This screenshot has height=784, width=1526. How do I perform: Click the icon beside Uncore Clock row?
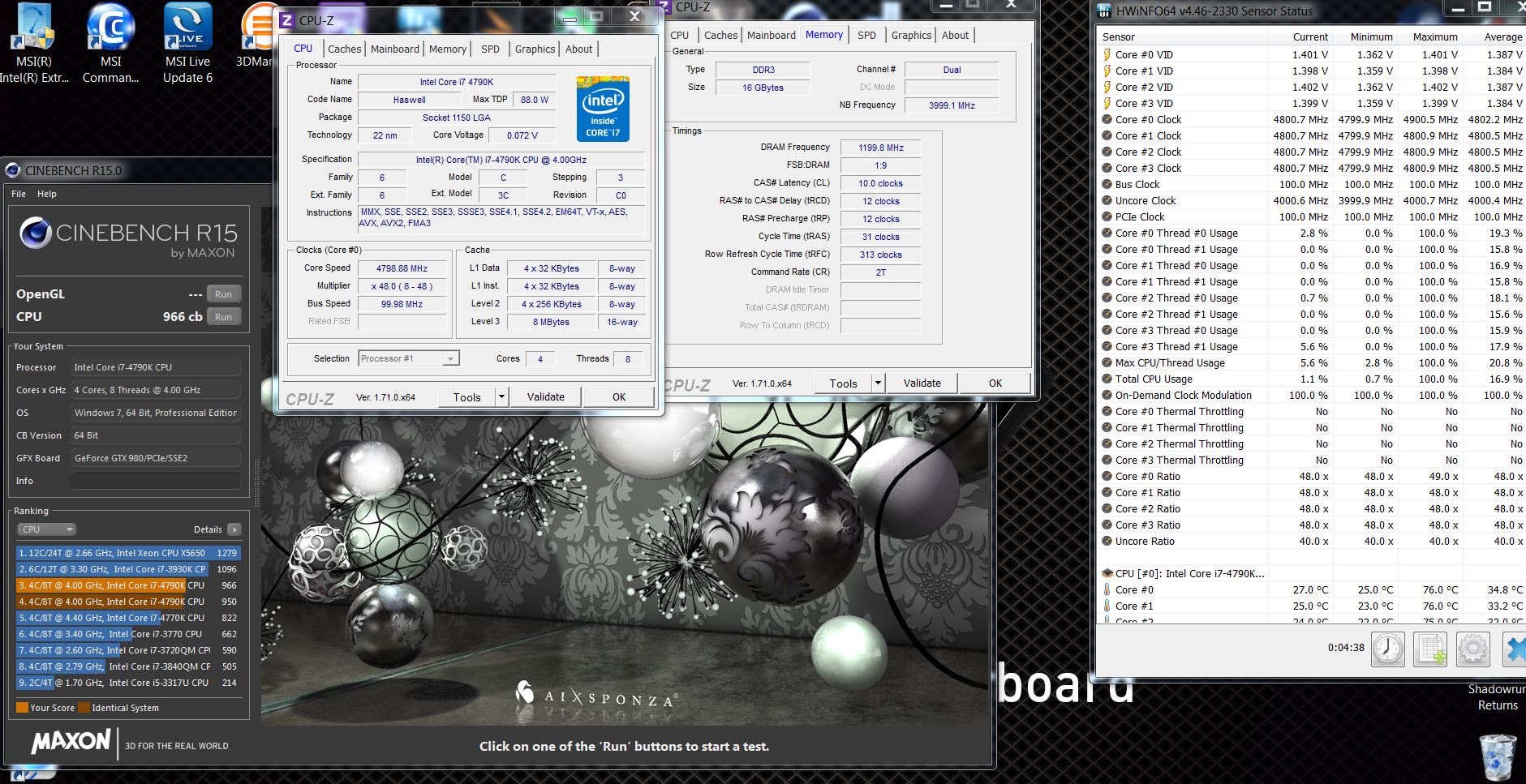click(x=1107, y=200)
